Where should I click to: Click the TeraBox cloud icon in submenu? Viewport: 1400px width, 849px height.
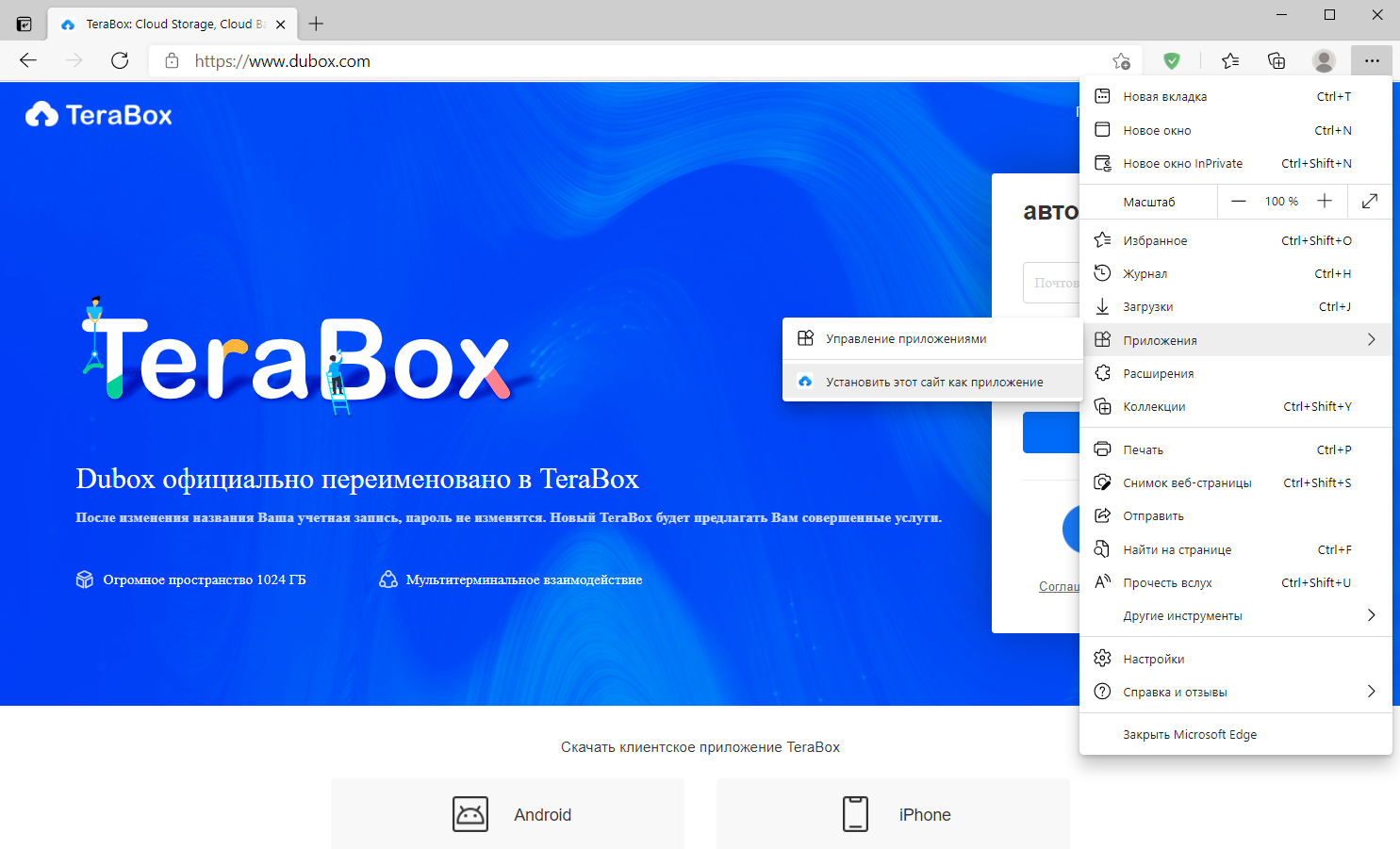pyautogui.click(x=805, y=382)
